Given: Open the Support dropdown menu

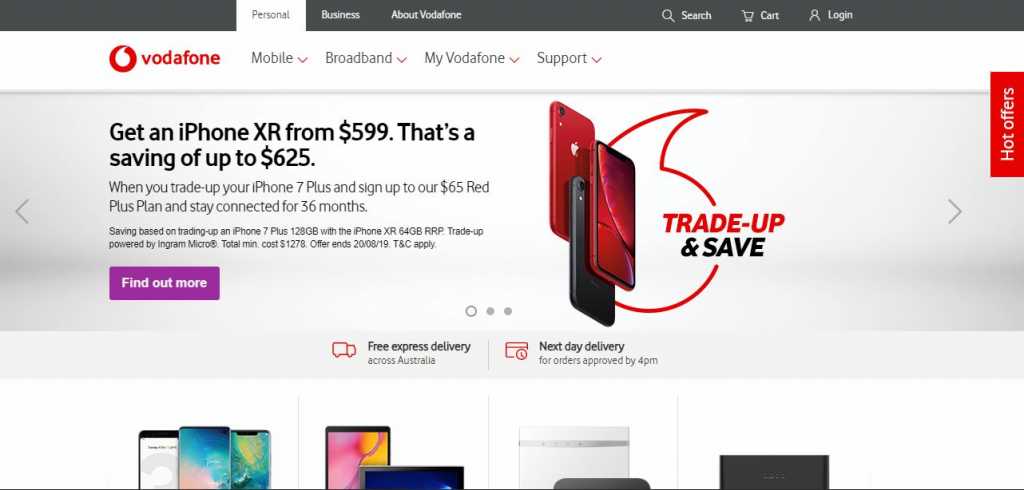Looking at the screenshot, I should (569, 58).
